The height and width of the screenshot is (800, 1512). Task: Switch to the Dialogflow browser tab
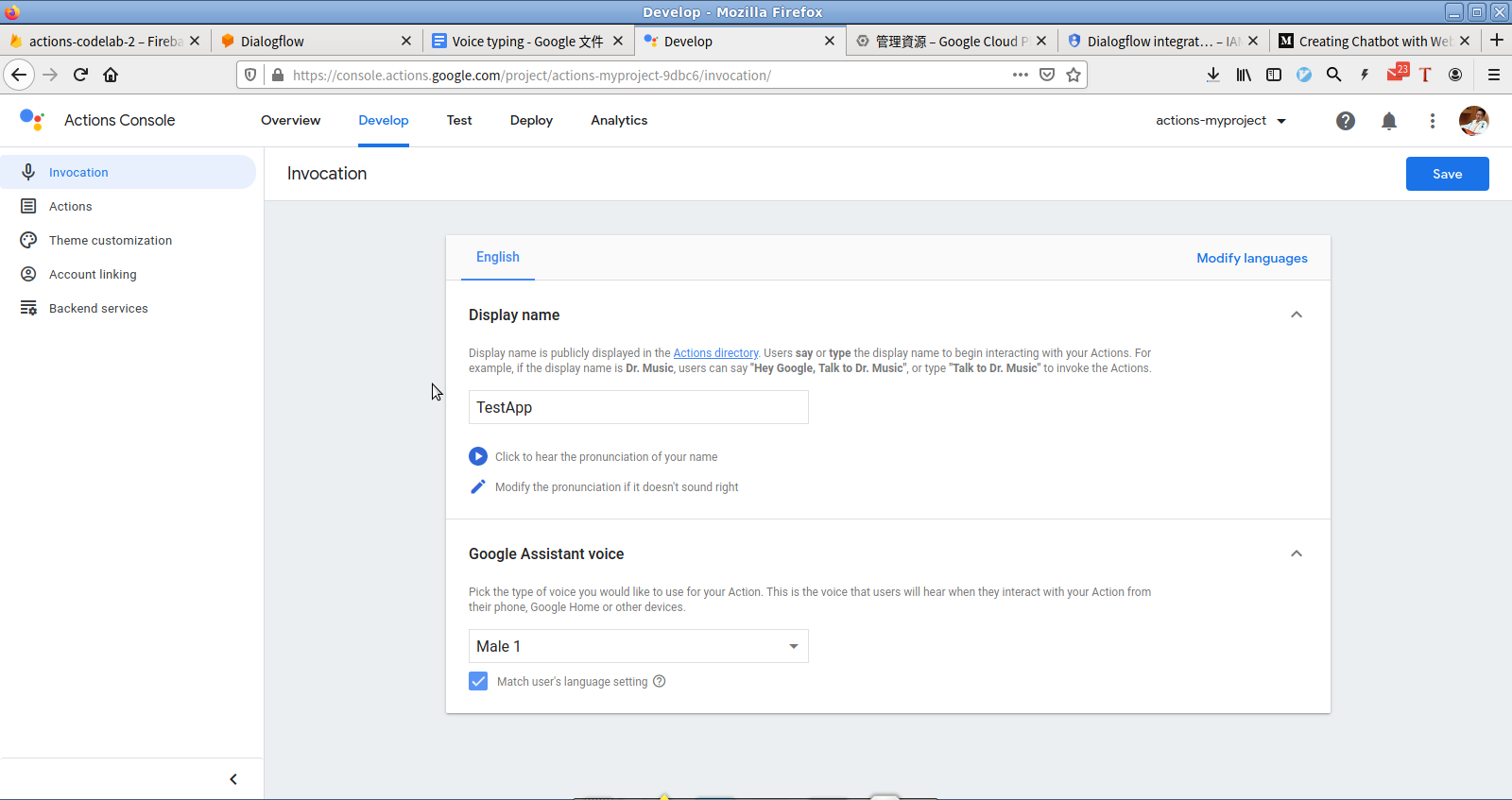point(317,41)
